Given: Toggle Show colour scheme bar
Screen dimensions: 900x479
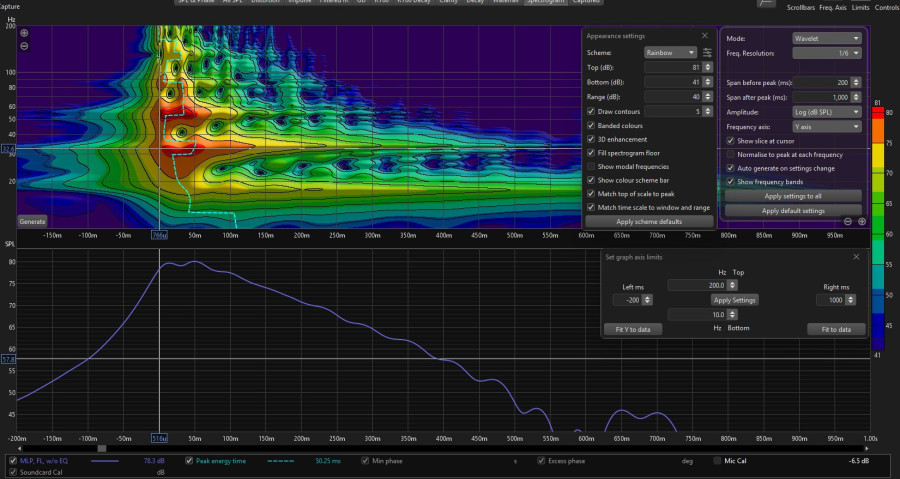Looking at the screenshot, I should click(x=591, y=180).
